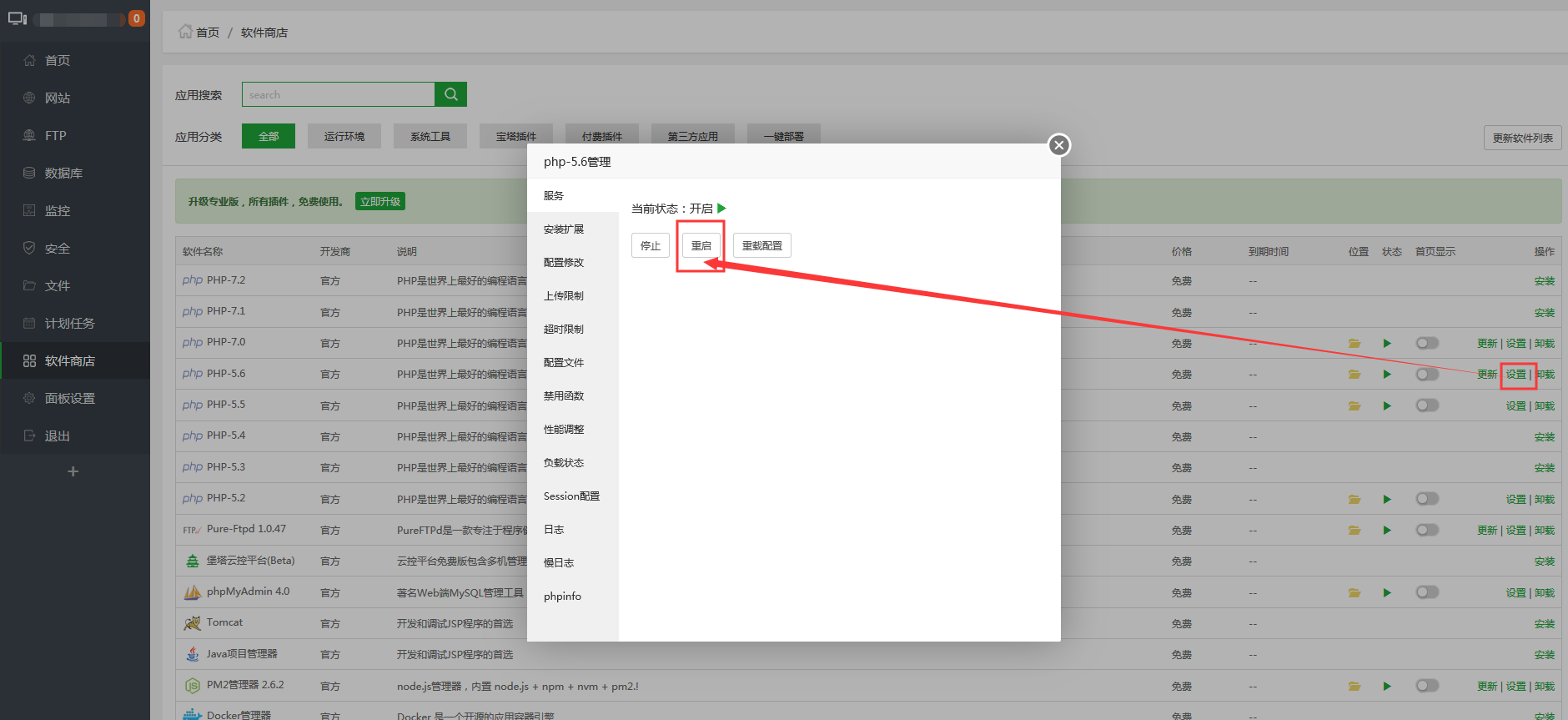Toggle homepage display for PM2管理器
The height and width of the screenshot is (720, 1568).
[1427, 686]
